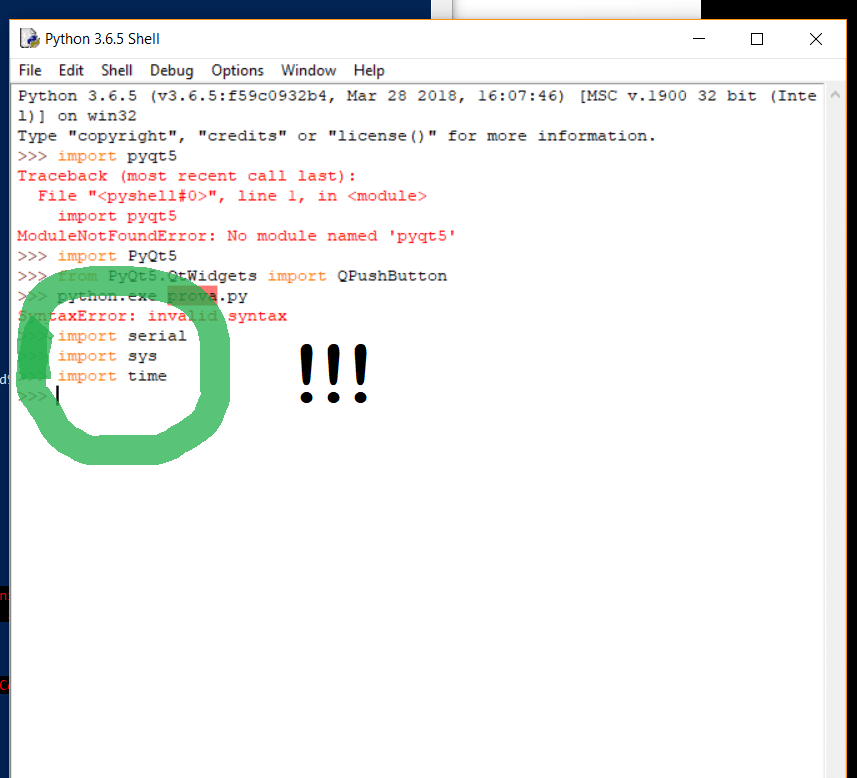The width and height of the screenshot is (857, 778).
Task: Minimize the Python 3.6.5 Shell window
Action: (698, 39)
